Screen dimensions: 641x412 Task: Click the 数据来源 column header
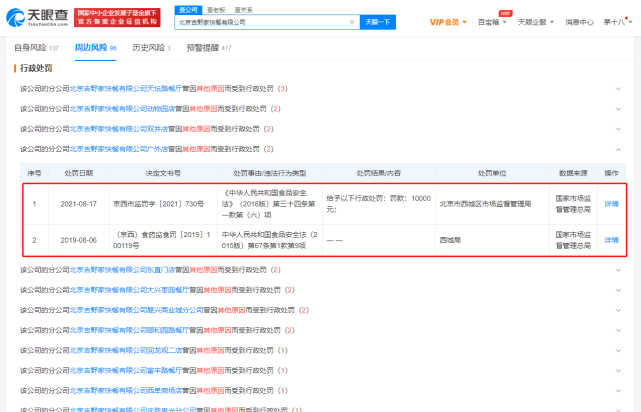tap(573, 173)
